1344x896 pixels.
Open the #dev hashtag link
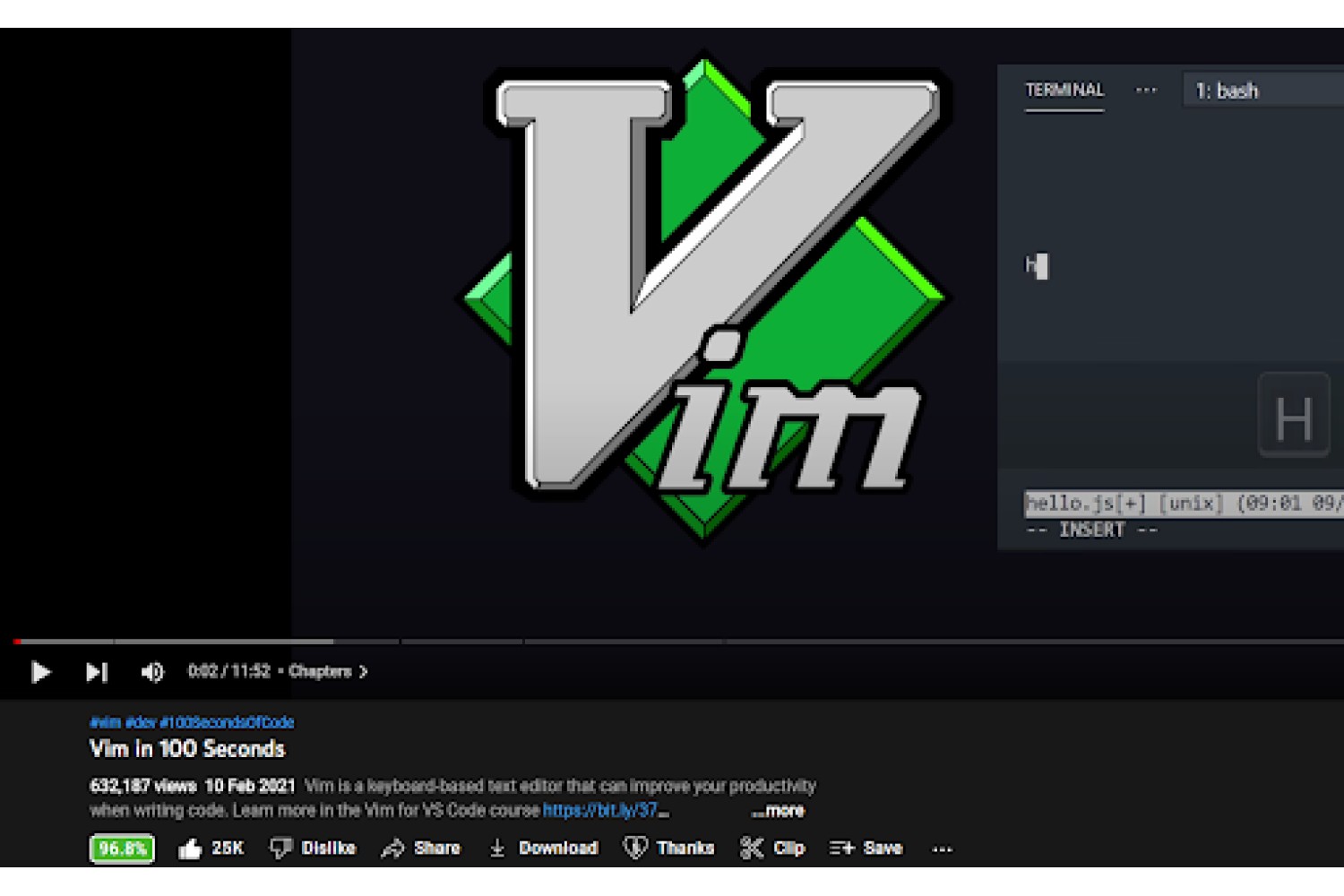[141, 722]
